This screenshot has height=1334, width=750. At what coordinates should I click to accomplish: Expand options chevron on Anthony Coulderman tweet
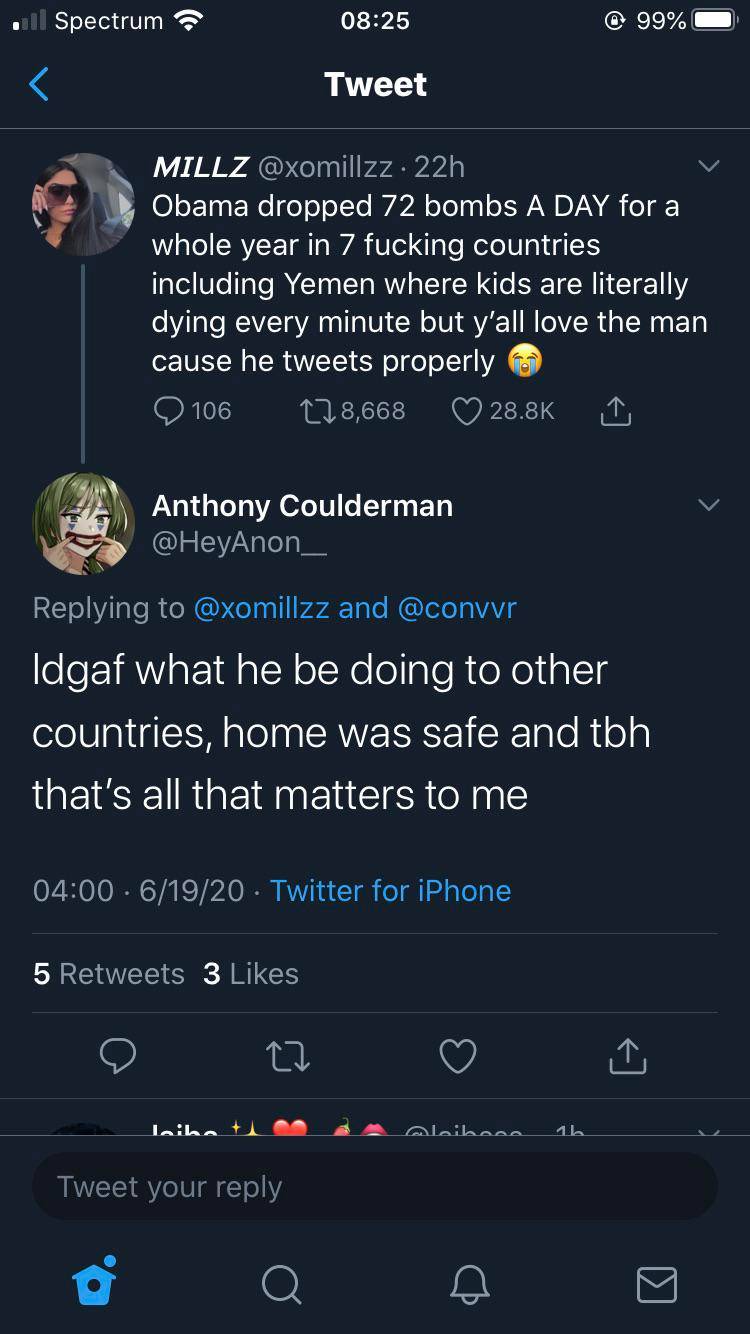click(707, 506)
